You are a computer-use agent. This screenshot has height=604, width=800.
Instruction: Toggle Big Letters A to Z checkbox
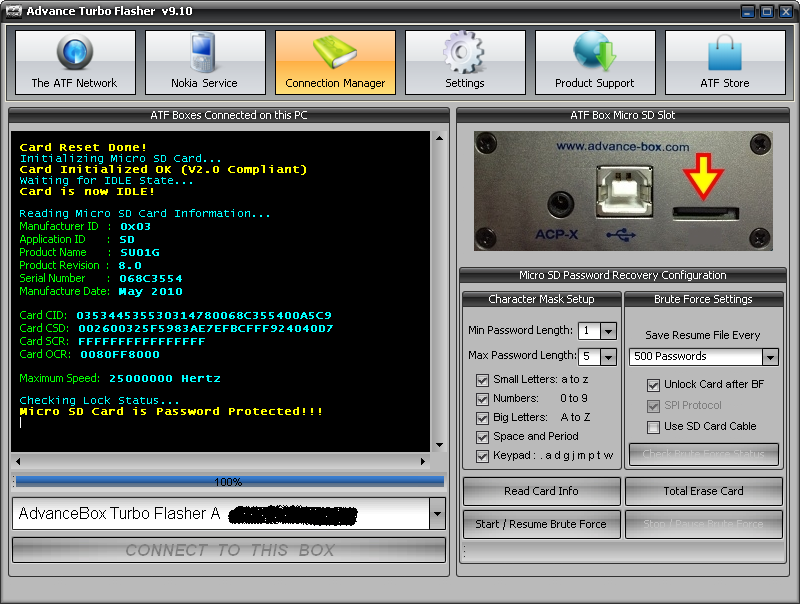pos(482,418)
